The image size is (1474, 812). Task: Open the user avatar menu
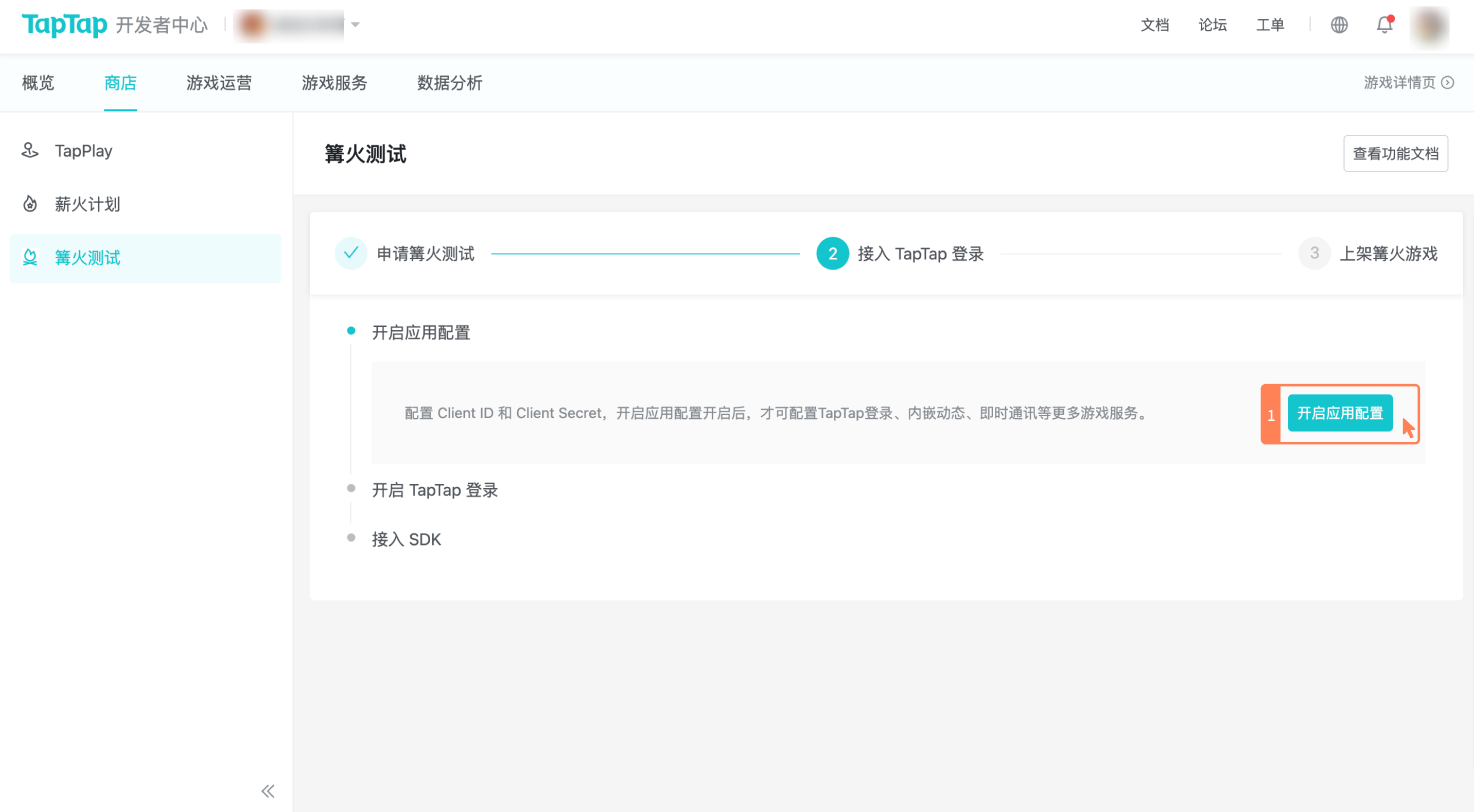[1429, 26]
